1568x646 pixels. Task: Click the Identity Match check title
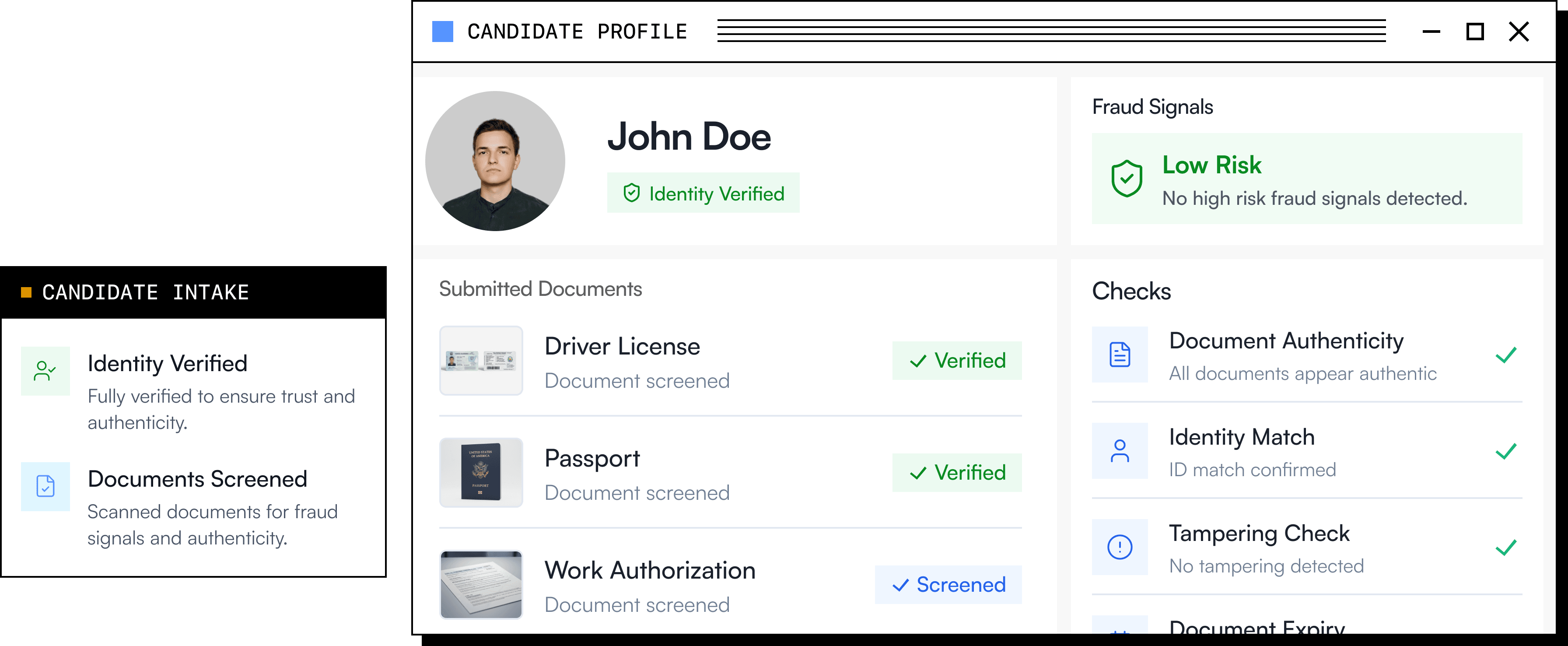point(1242,438)
